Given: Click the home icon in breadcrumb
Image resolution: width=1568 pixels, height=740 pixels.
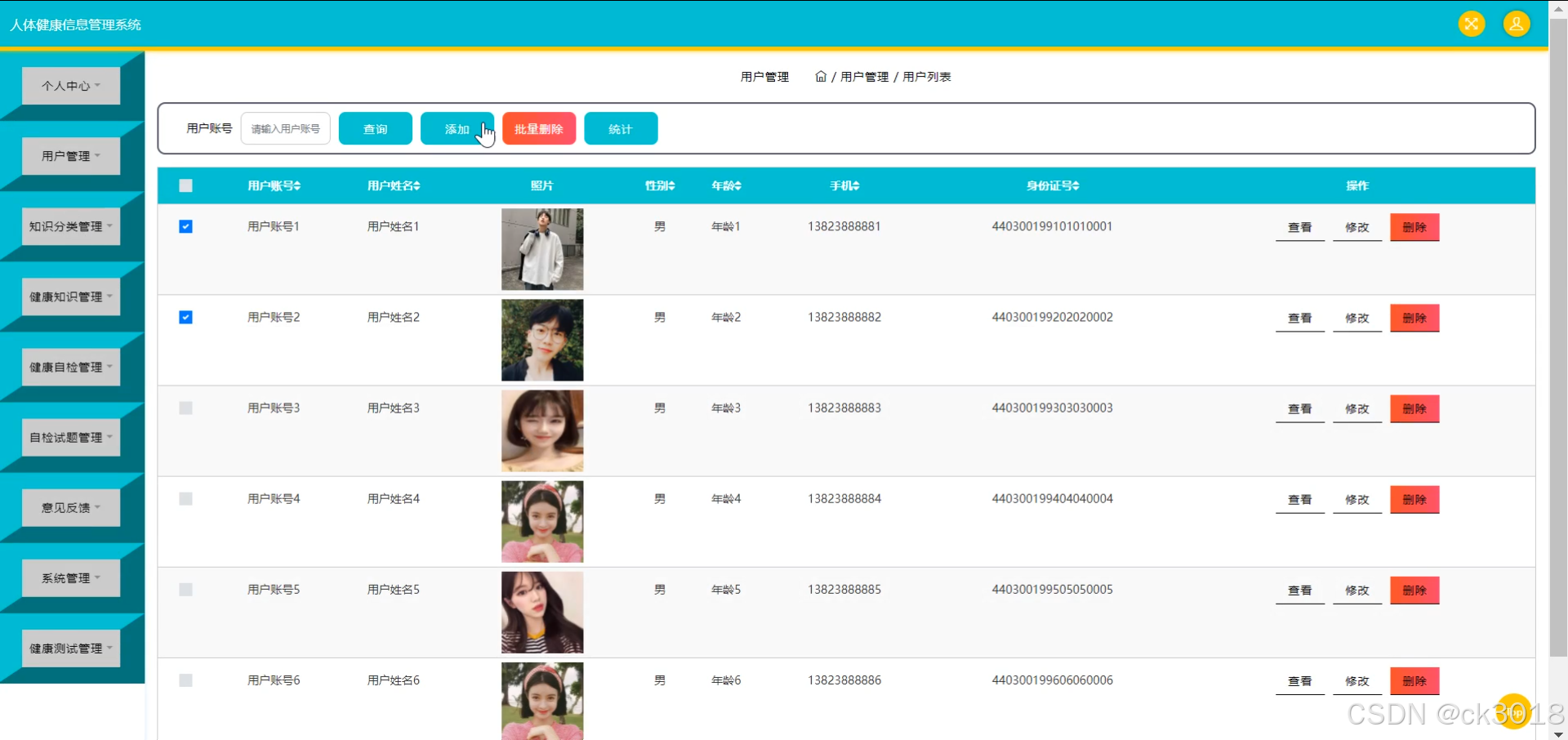Looking at the screenshot, I should point(821,76).
